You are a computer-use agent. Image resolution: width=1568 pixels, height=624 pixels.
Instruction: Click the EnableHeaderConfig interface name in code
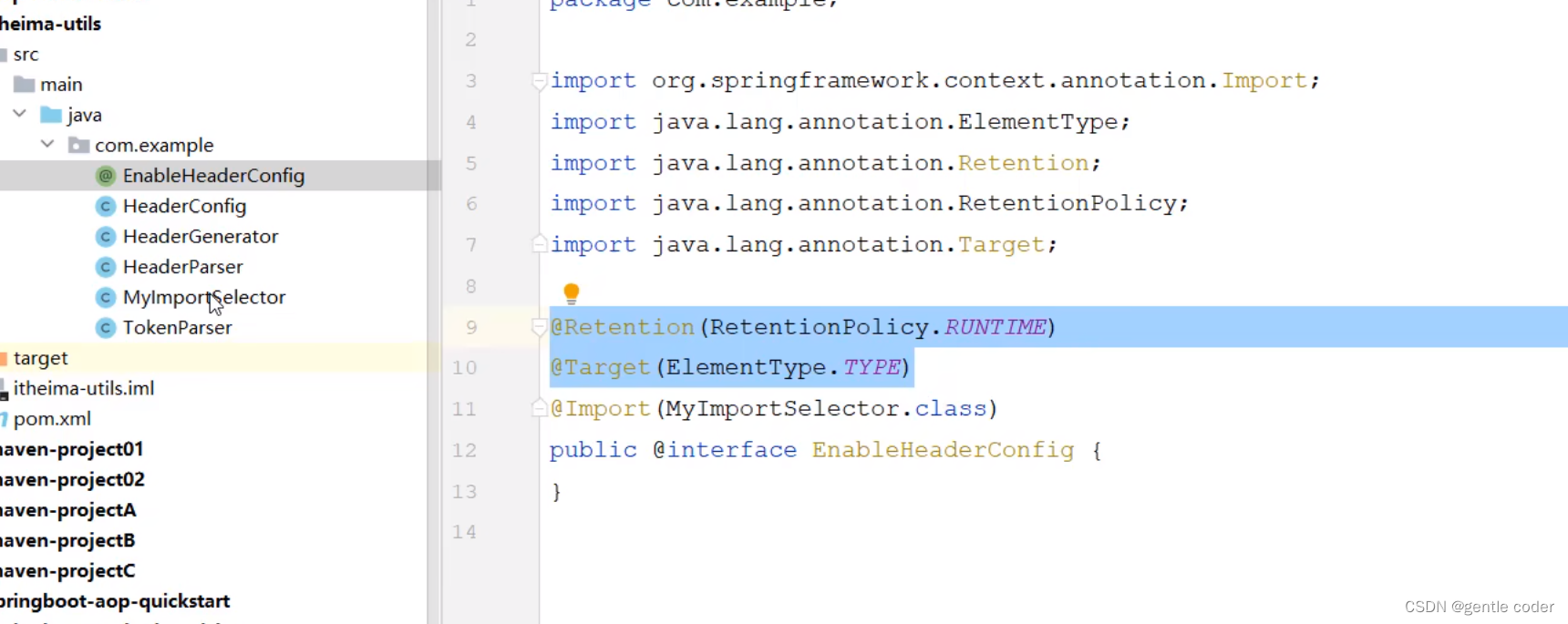(943, 450)
